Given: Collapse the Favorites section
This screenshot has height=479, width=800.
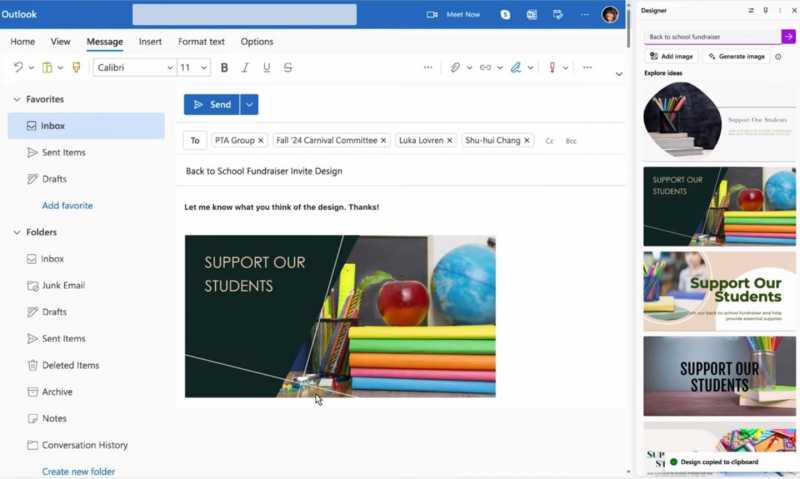Looking at the screenshot, I should (x=17, y=99).
